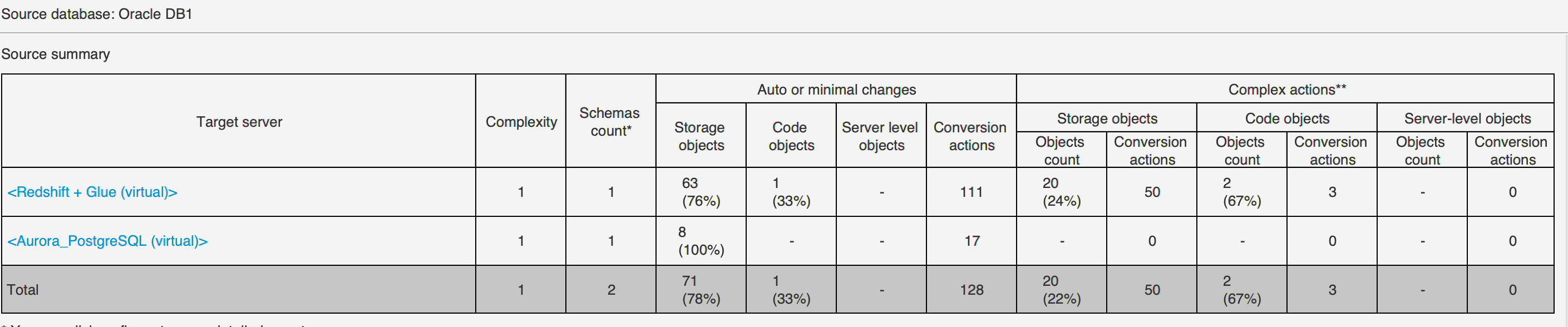Click the 71 (78%) total storage cell
The image size is (1568, 327).
pyautogui.click(x=701, y=290)
